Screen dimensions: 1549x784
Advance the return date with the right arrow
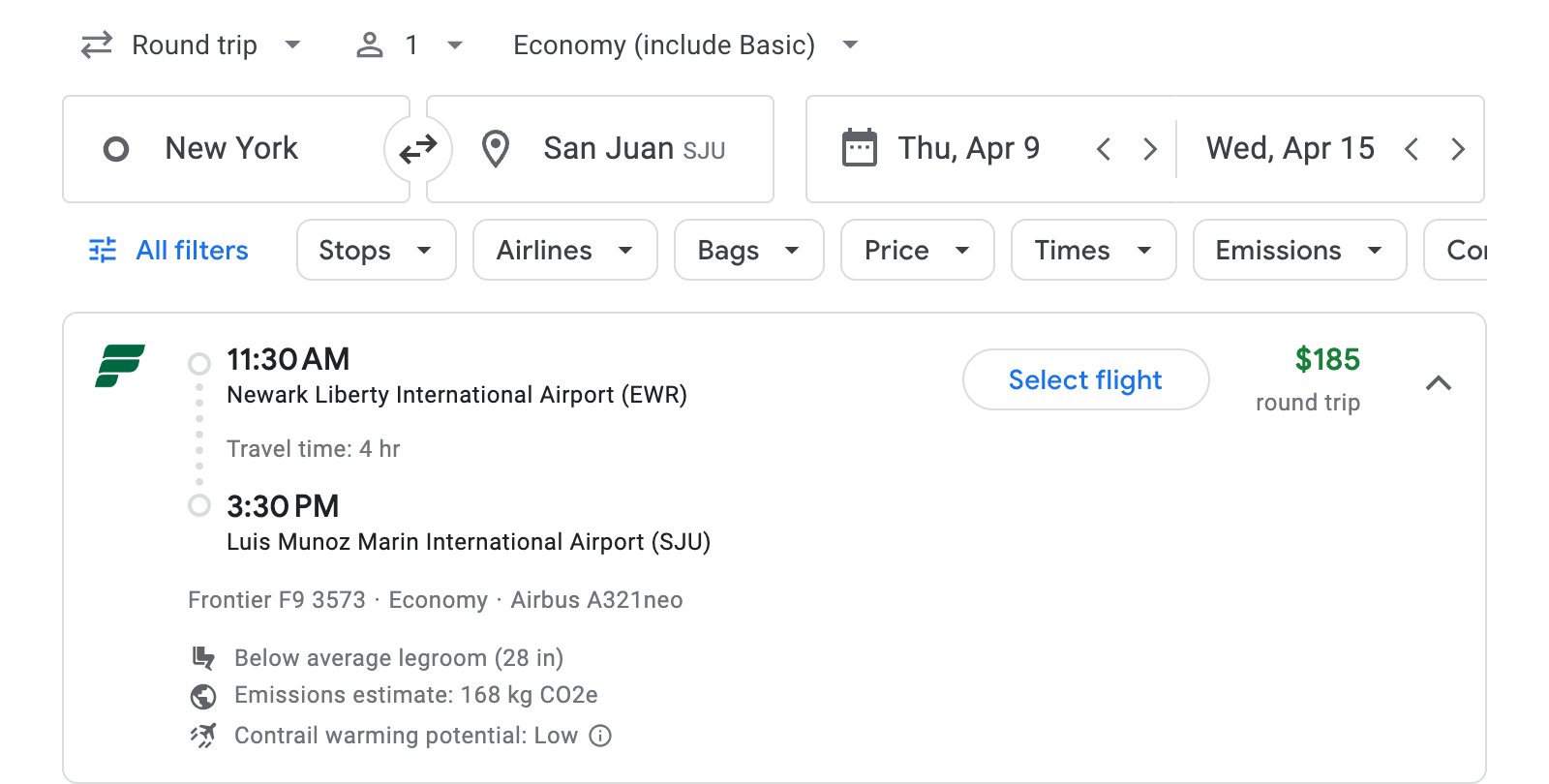pos(1458,148)
